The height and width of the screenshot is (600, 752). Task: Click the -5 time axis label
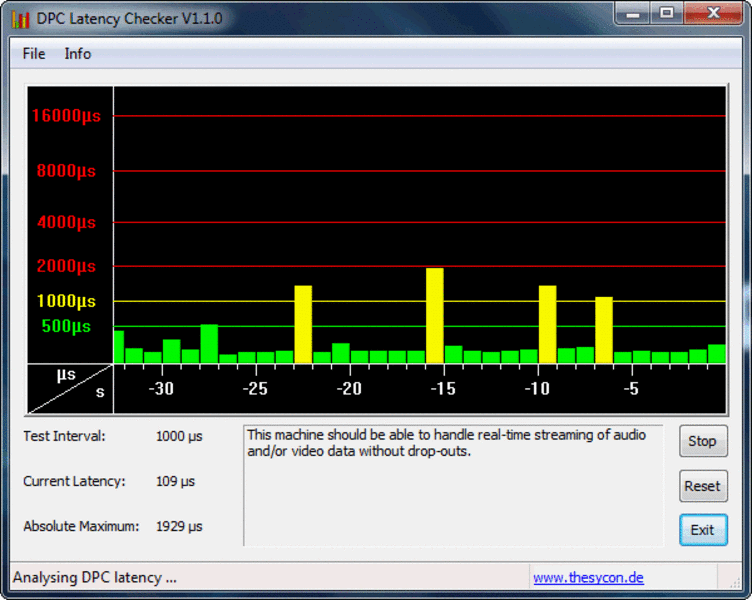[631, 388]
